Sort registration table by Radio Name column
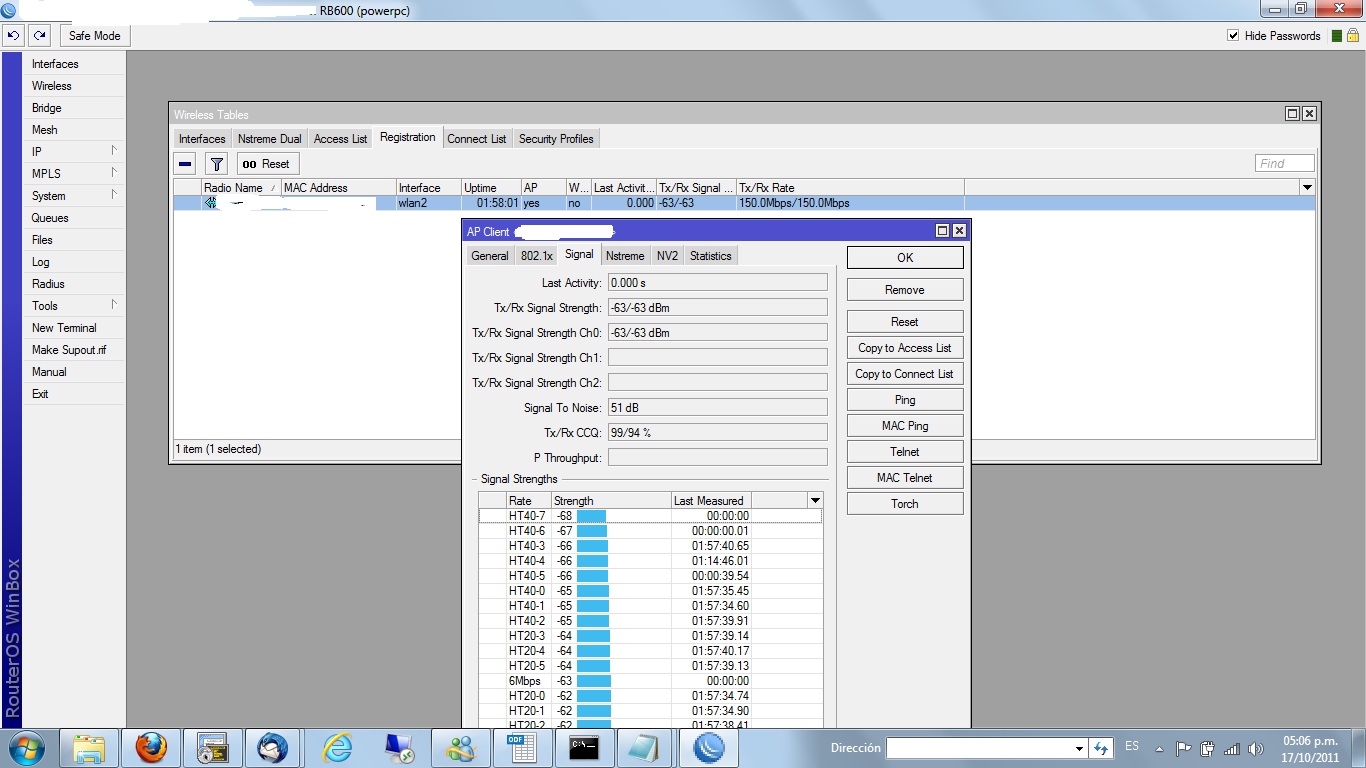1366x768 pixels. (241, 188)
